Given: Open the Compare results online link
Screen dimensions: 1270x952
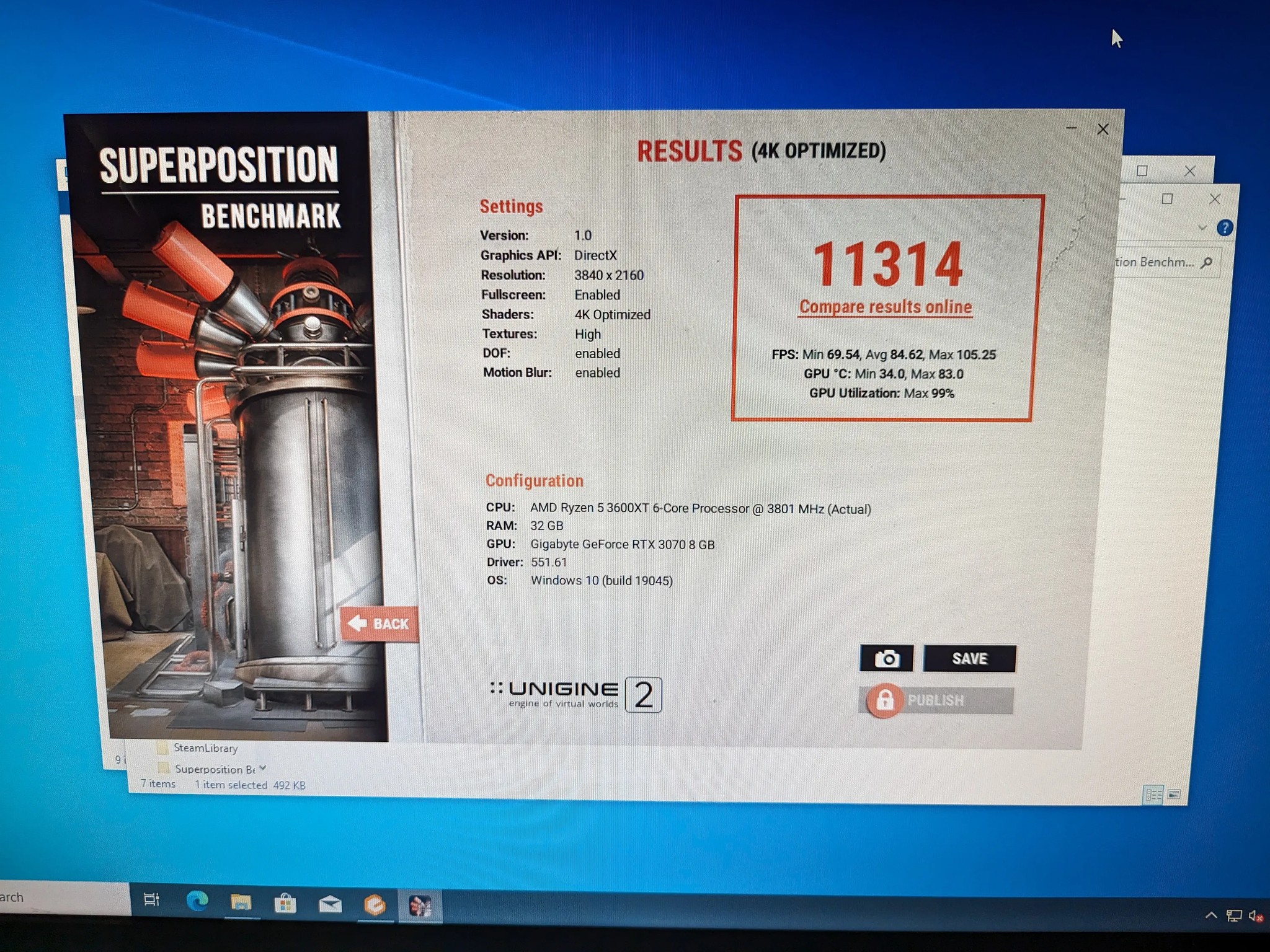Looking at the screenshot, I should [x=886, y=306].
